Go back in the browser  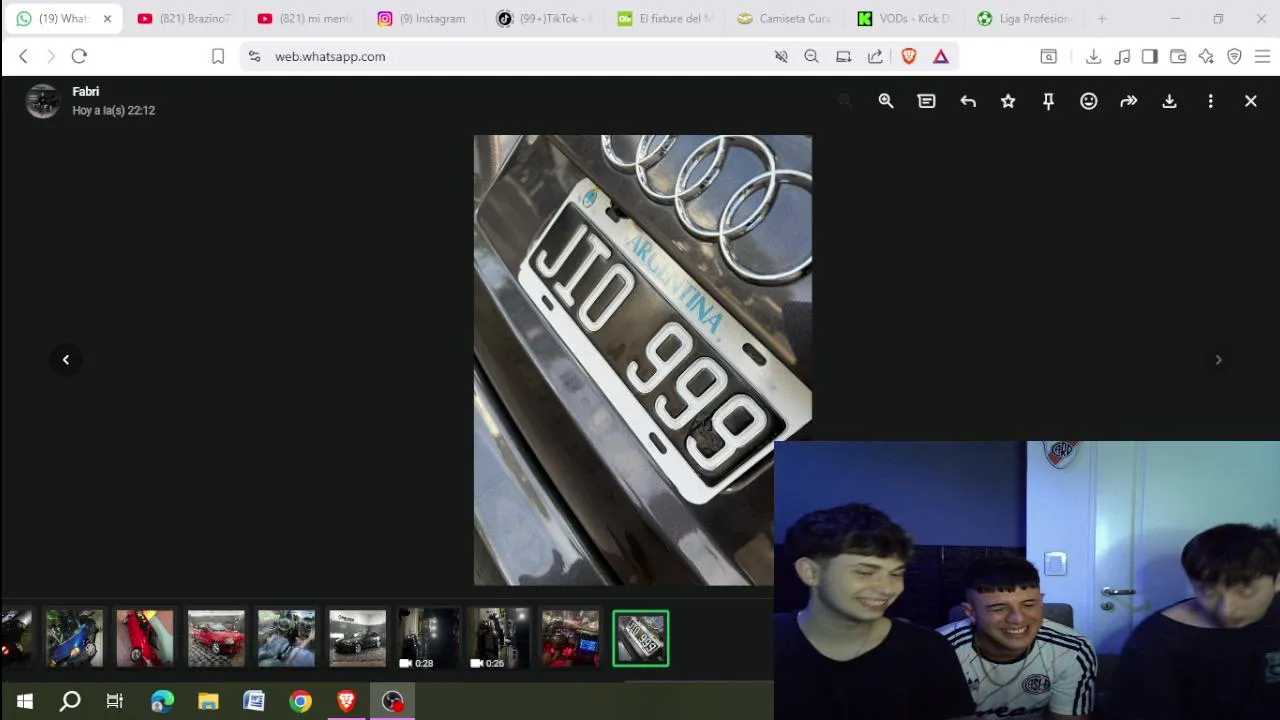click(24, 57)
